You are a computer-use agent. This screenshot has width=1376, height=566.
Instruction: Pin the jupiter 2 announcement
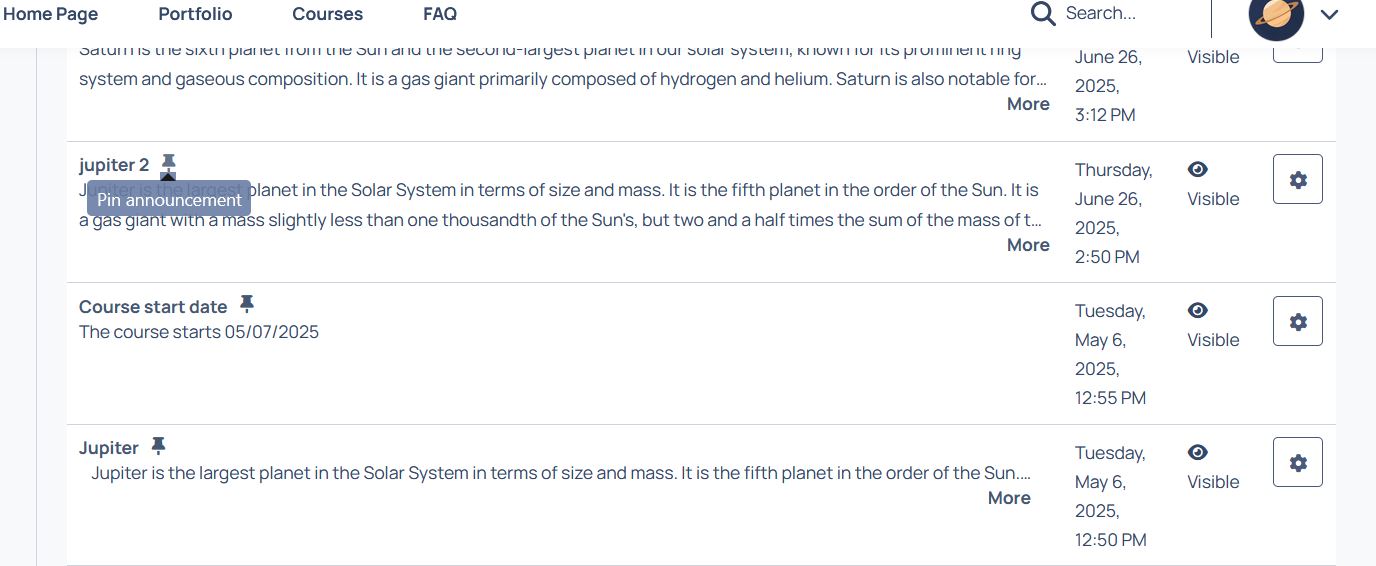tap(169, 163)
